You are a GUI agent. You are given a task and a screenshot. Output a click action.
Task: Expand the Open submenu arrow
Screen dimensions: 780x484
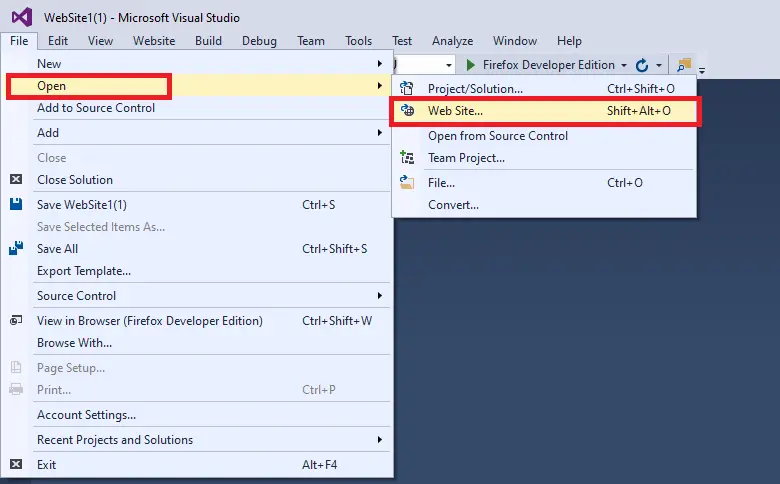[380, 86]
